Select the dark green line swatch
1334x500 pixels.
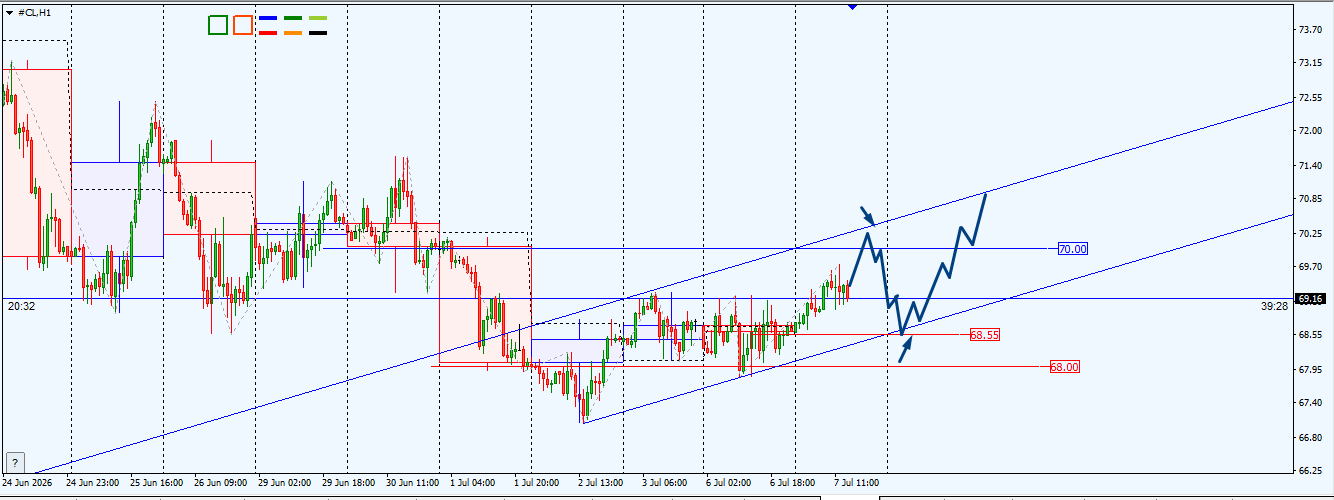coord(293,18)
